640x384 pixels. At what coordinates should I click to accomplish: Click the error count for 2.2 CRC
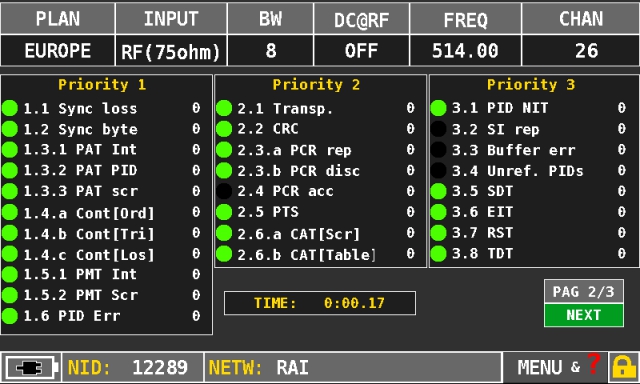click(411, 129)
